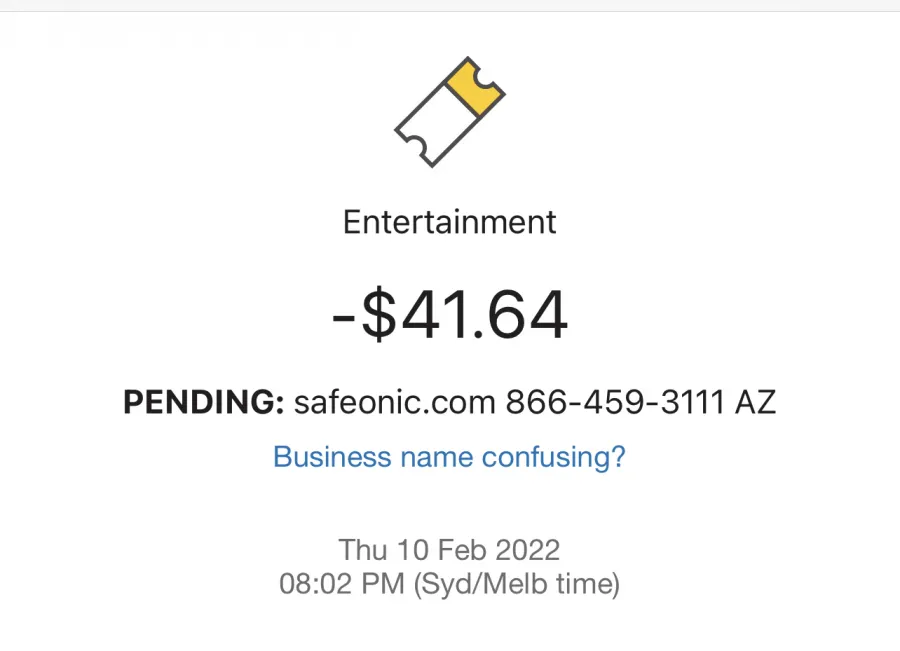
Task: Click the phone number 866-459-3111
Action: 615,401
